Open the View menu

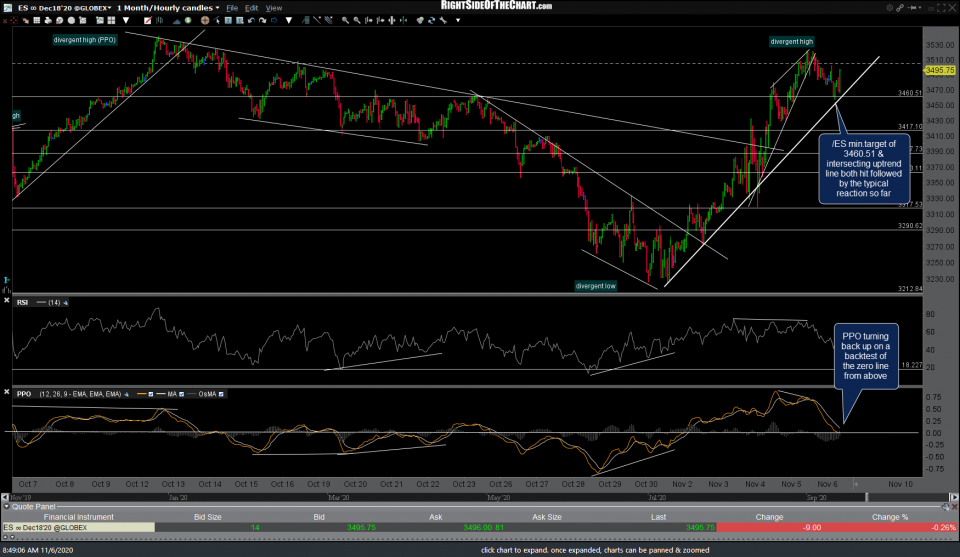tap(274, 8)
